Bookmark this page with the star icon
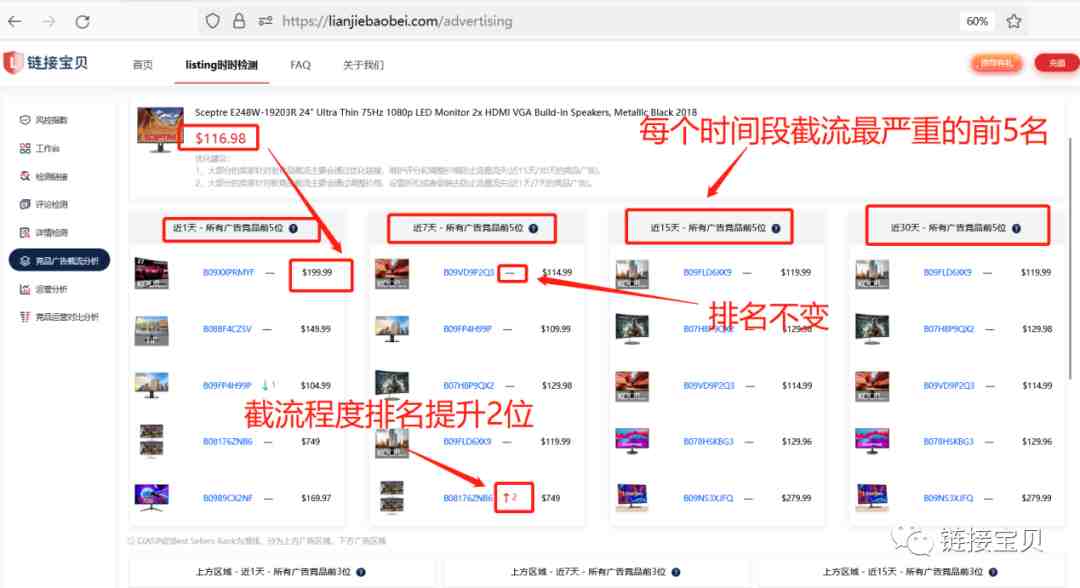Image resolution: width=1080 pixels, height=588 pixels. [x=1013, y=21]
